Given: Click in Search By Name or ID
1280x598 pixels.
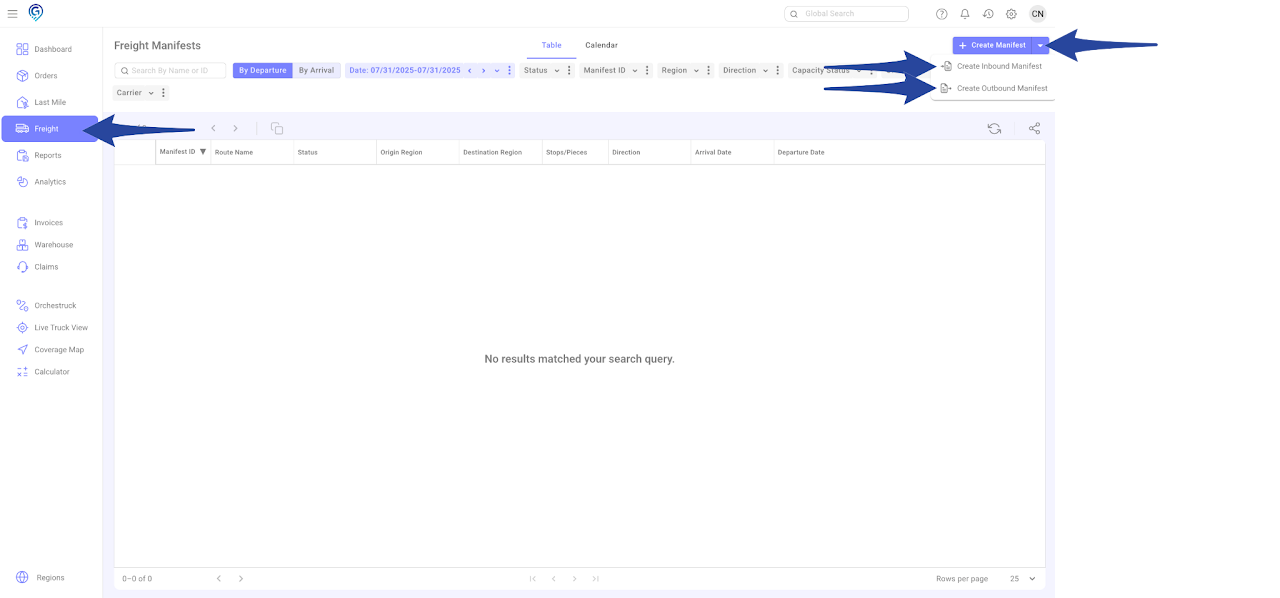Looking at the screenshot, I should pos(171,71).
